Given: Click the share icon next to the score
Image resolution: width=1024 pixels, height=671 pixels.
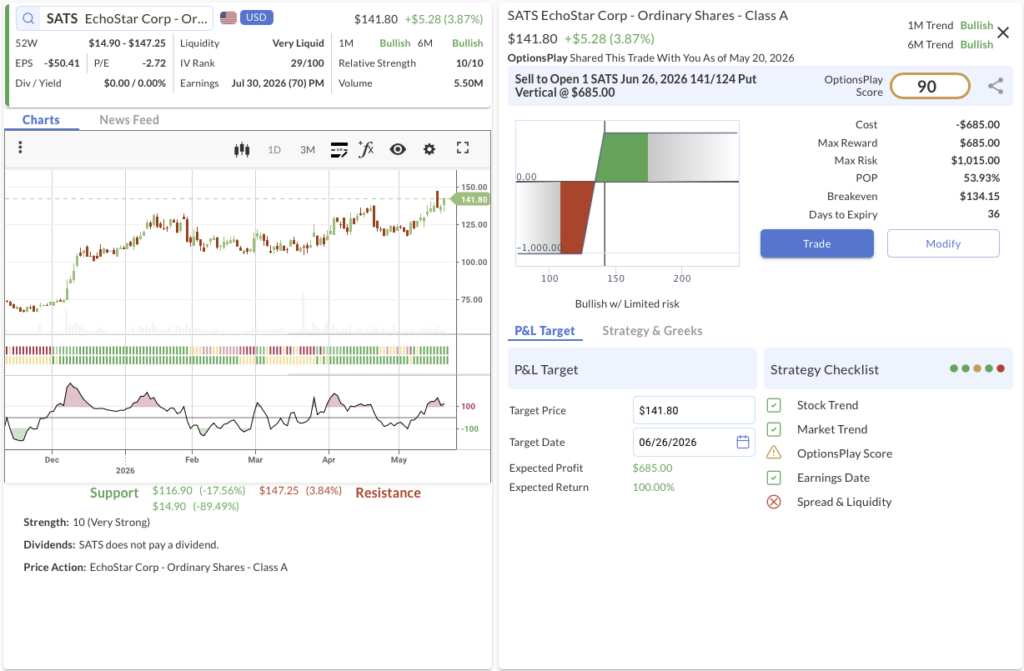Looking at the screenshot, I should click(995, 86).
